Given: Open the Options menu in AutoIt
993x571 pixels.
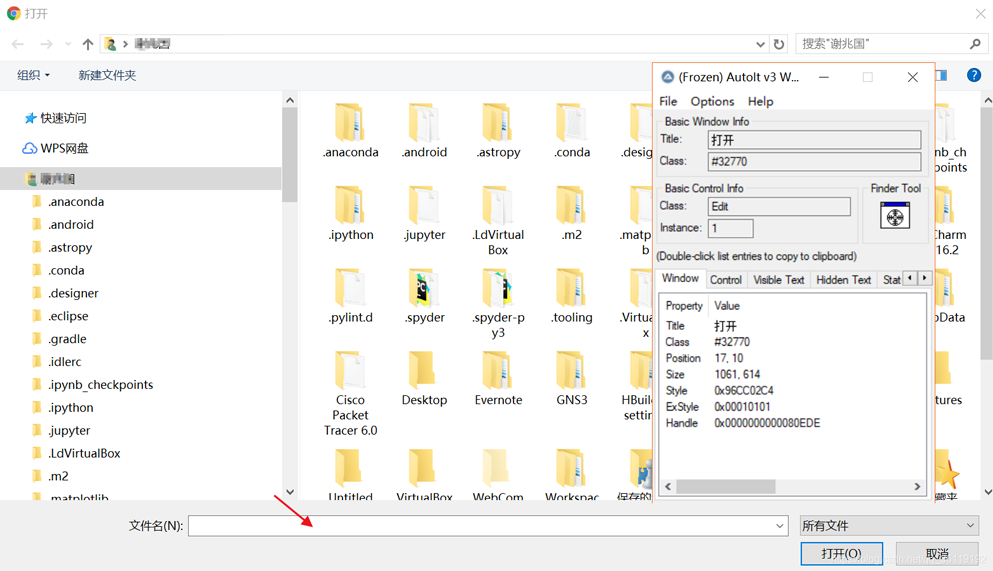Looking at the screenshot, I should [712, 101].
